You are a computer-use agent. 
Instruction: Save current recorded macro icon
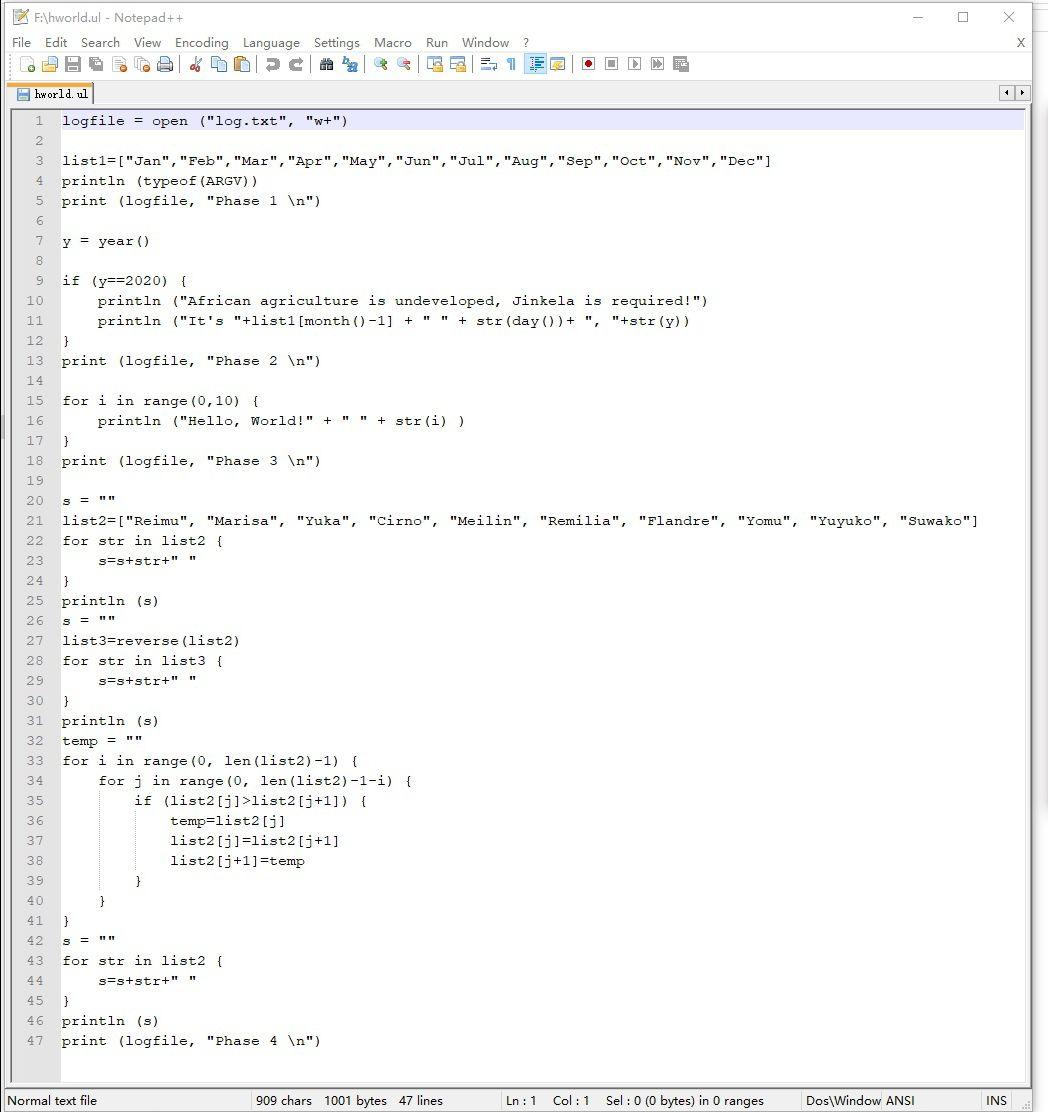681,65
